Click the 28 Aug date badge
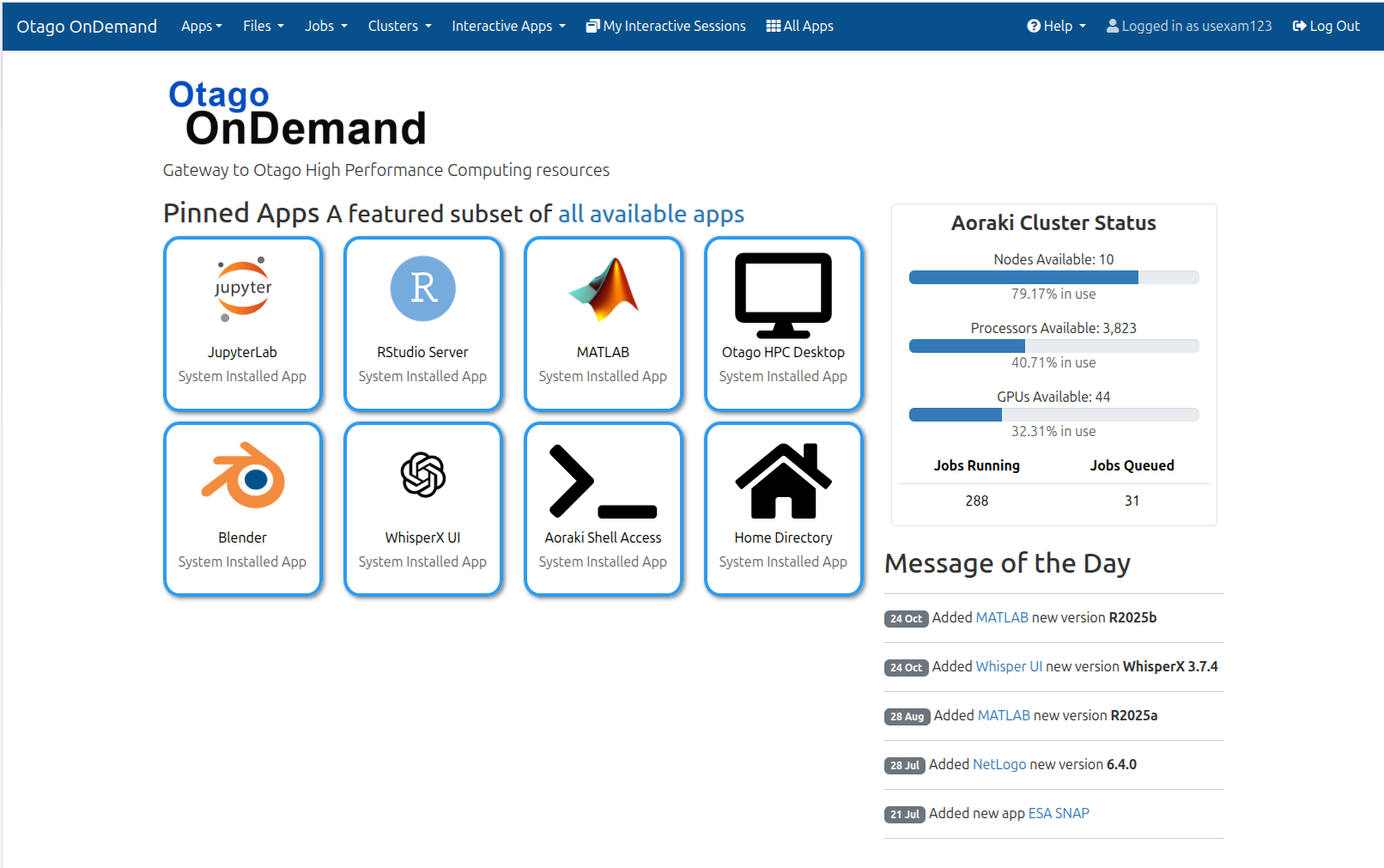1384x868 pixels. 907,716
